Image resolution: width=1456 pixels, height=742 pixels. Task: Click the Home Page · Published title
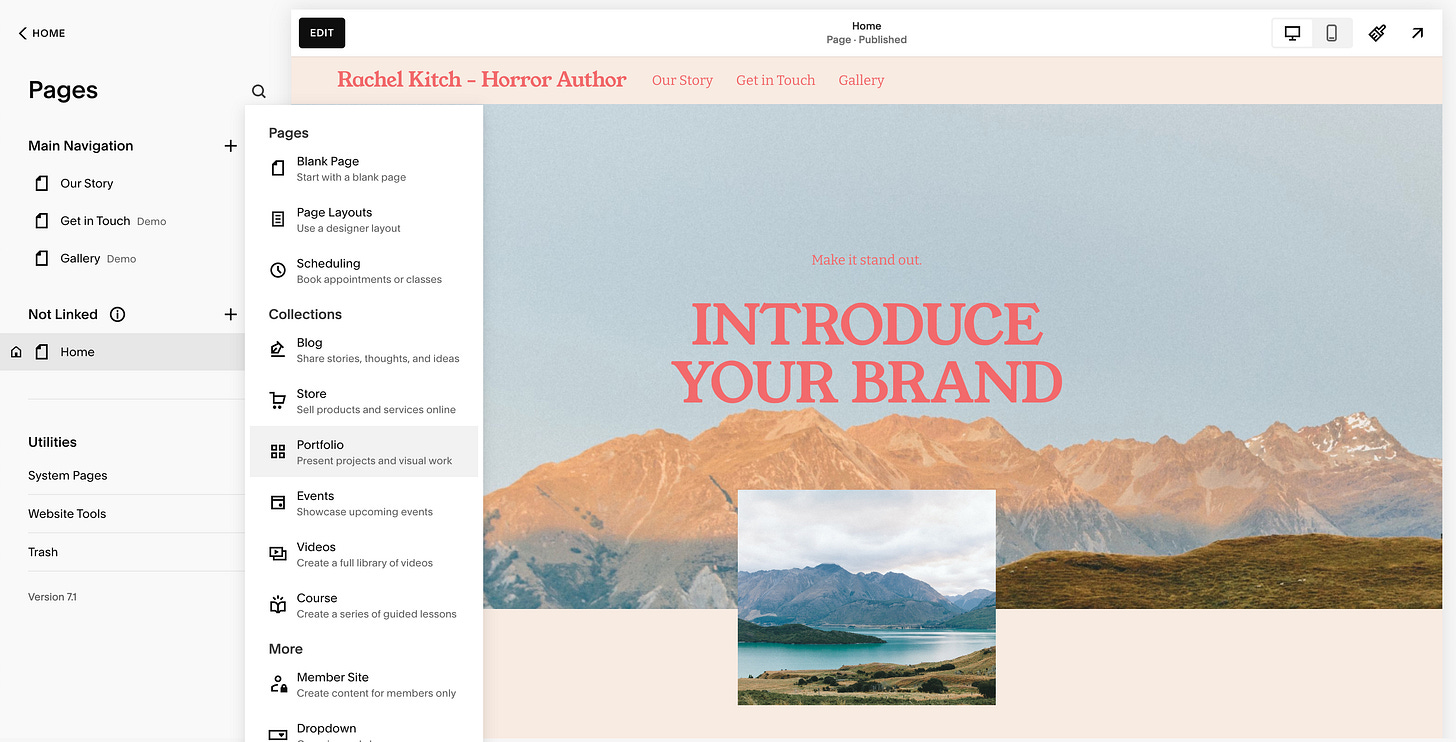click(x=866, y=33)
